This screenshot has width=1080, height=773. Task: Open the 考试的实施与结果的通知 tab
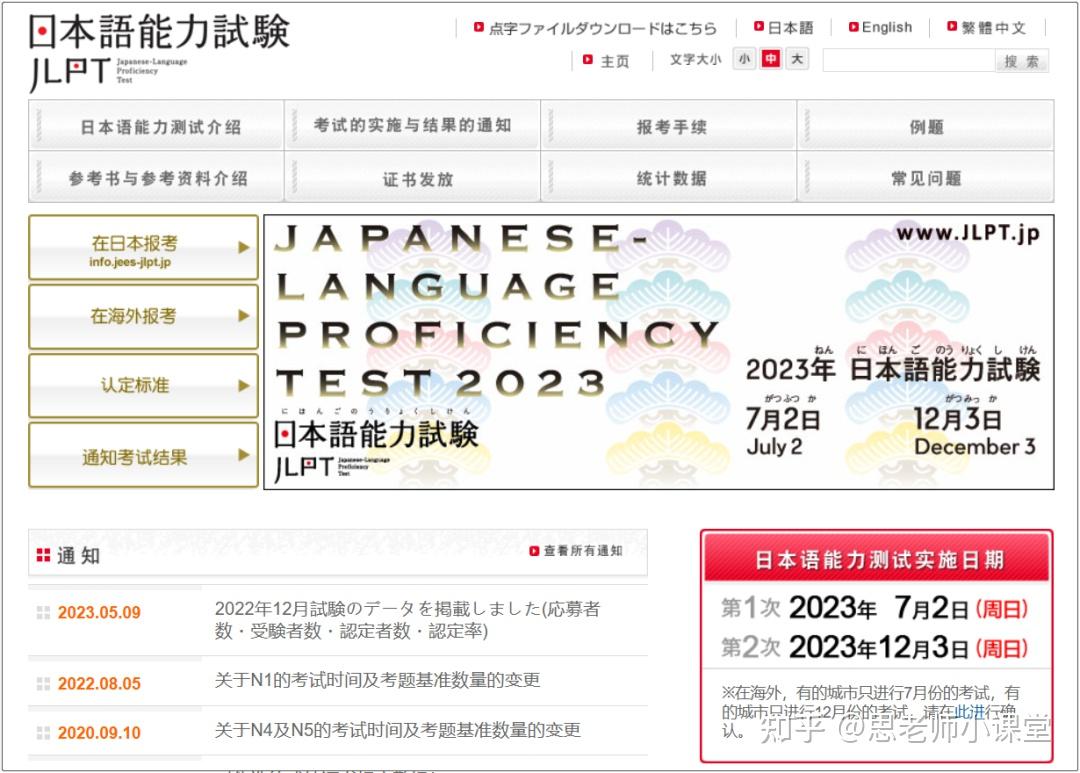pyautogui.click(x=412, y=124)
